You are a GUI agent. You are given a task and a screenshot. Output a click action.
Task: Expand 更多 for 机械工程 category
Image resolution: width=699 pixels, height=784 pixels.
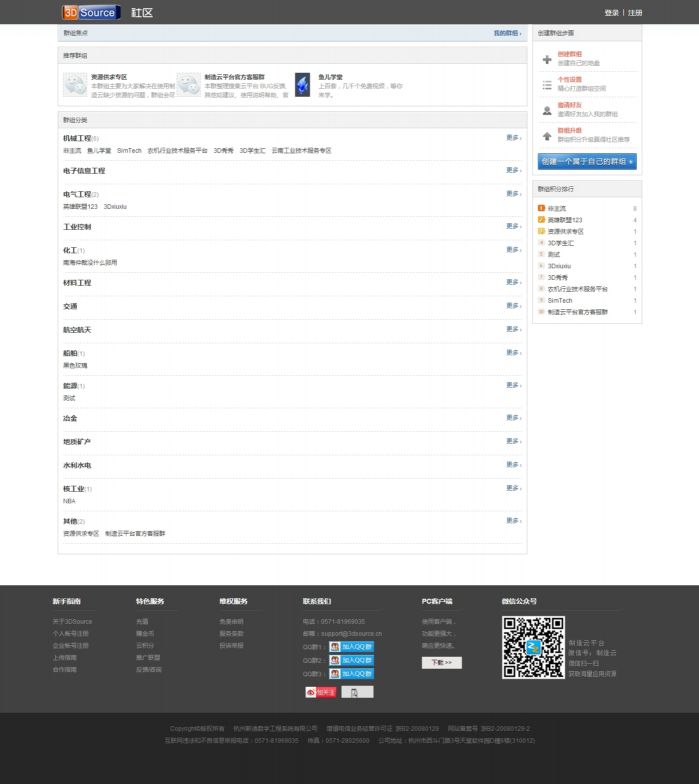(513, 138)
